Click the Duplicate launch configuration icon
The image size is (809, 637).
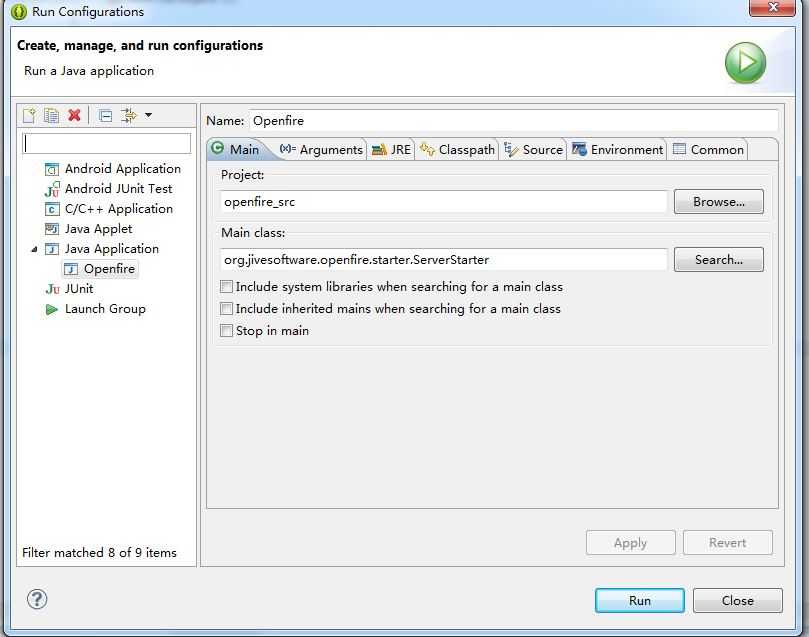tap(51, 115)
